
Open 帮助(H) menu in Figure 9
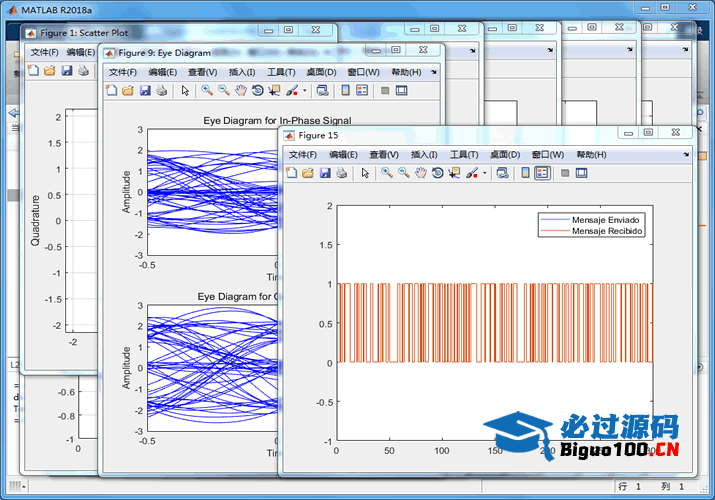pos(406,72)
